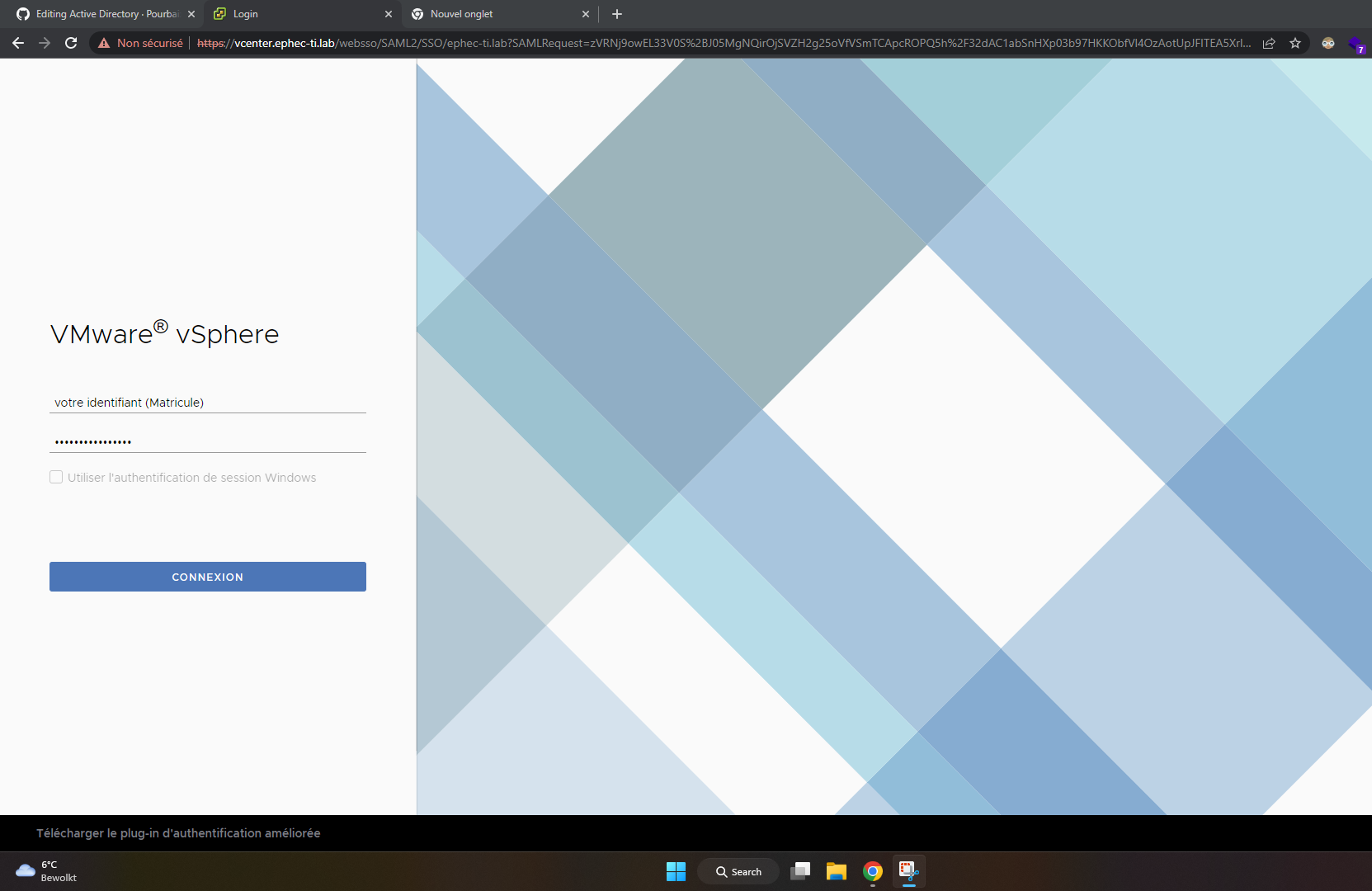Screen dimensions: 1372x891
Task: Open 'Télécharger le plug-in d'authentification améliorée' link
Action: pos(178,833)
